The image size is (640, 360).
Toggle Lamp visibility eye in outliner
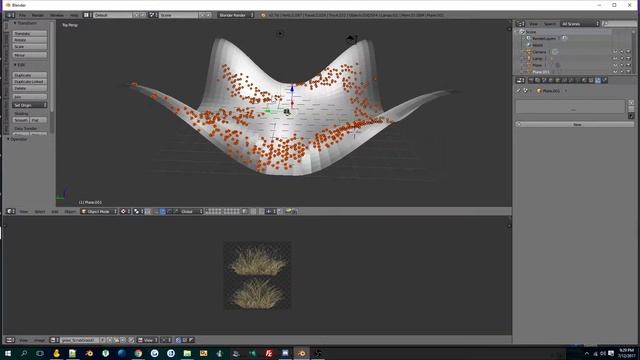tap(615, 58)
